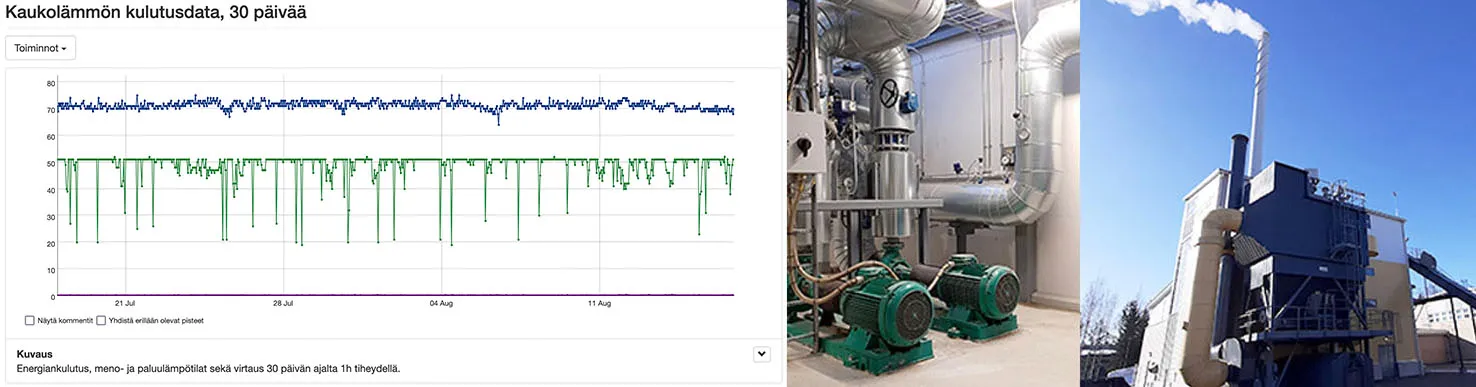Toggle Yhdistä erillään olevat pisteet checkbox
The width and height of the screenshot is (1476, 387).
tap(101, 320)
